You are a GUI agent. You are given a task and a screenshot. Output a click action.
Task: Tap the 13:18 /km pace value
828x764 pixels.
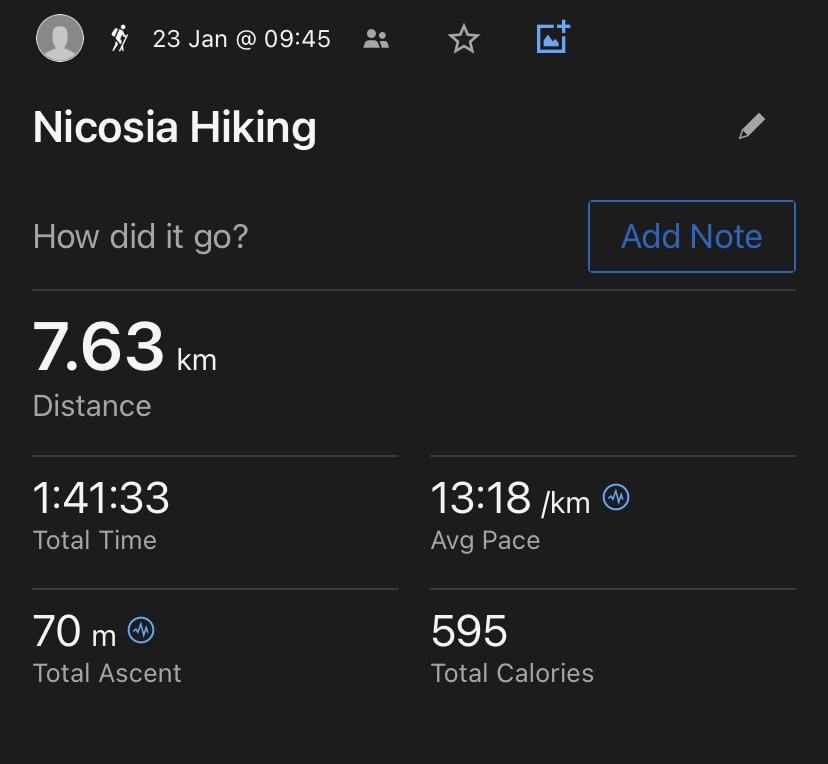(x=510, y=498)
